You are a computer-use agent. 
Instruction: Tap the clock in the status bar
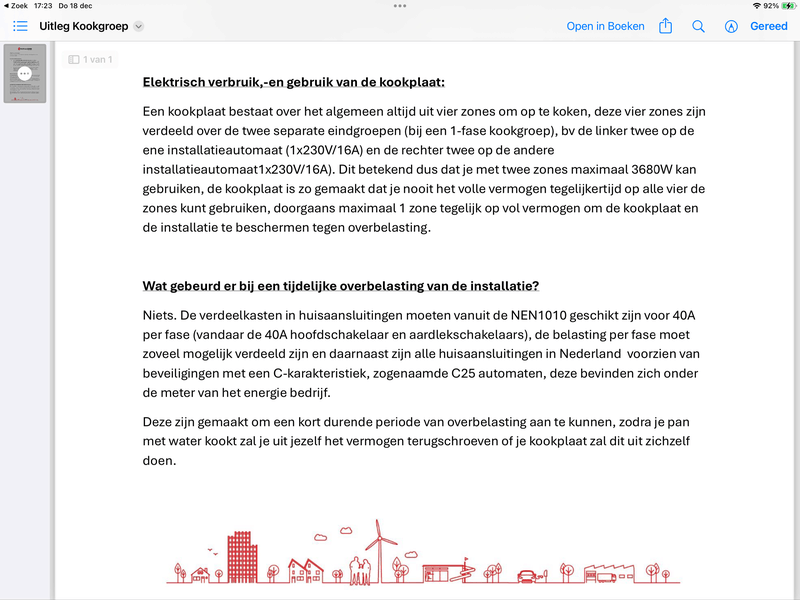click(x=44, y=8)
